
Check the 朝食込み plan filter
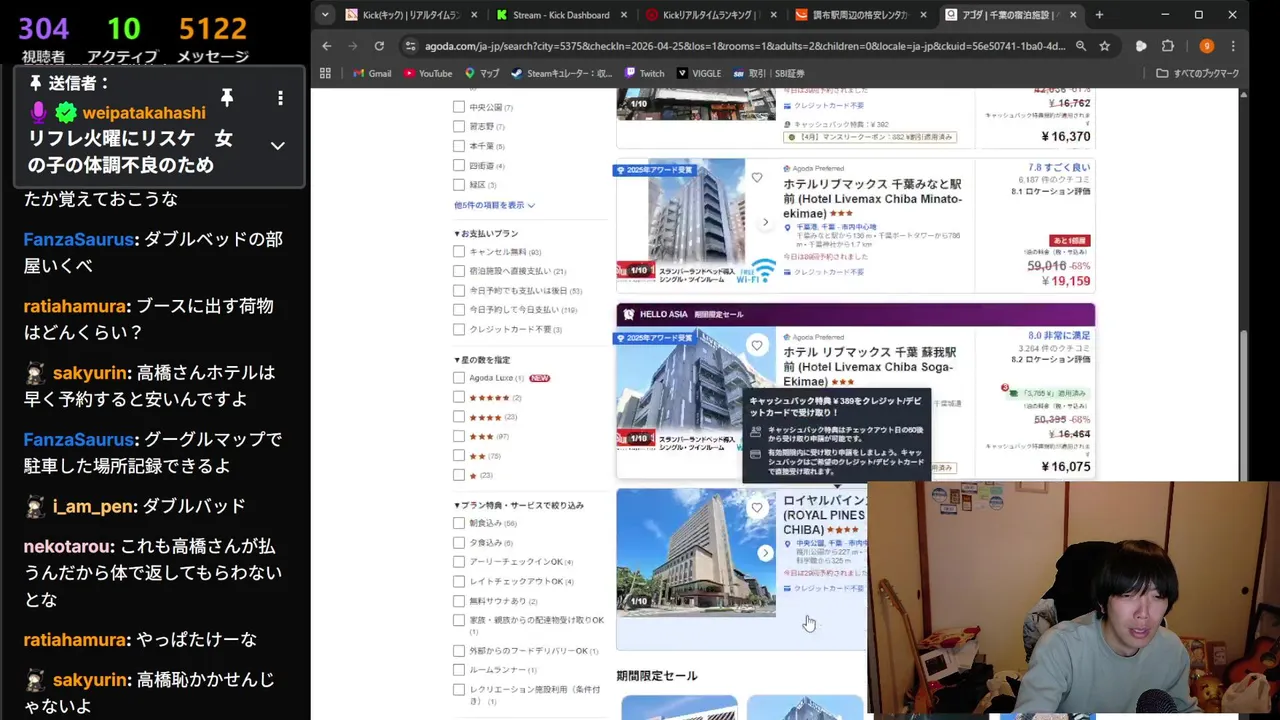tap(459, 523)
